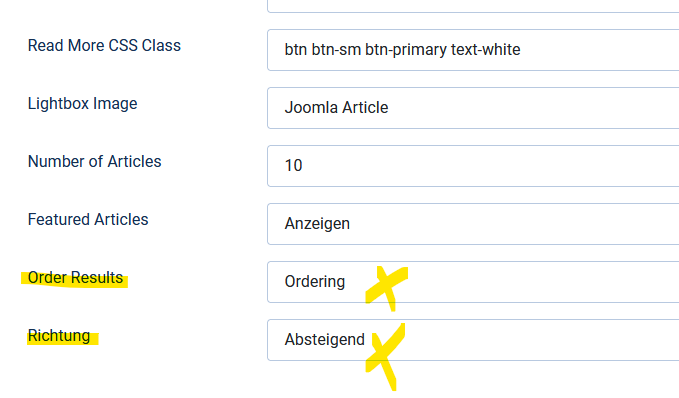Click the partially visible field at top

473,6
